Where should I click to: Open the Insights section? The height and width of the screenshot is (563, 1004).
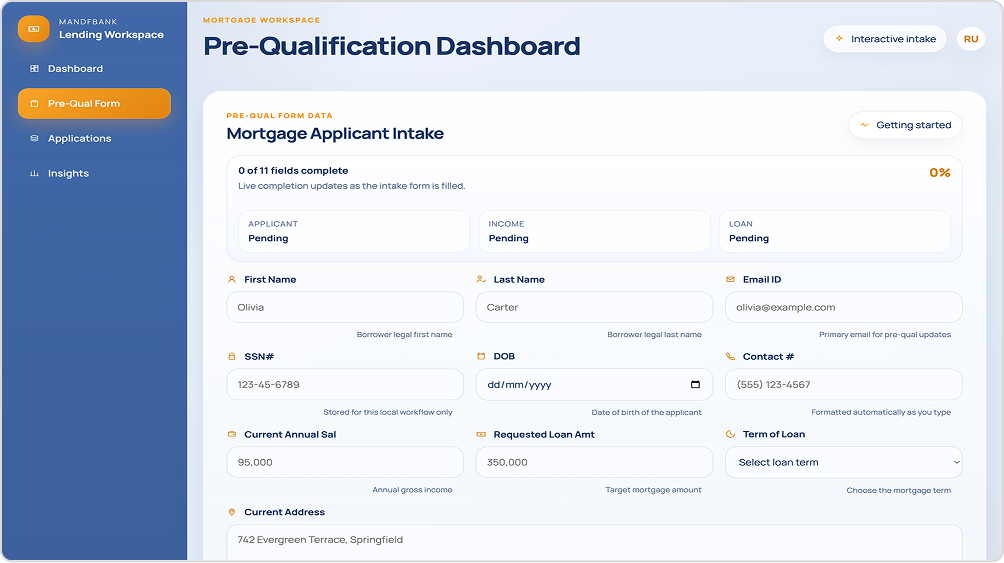[x=94, y=174]
